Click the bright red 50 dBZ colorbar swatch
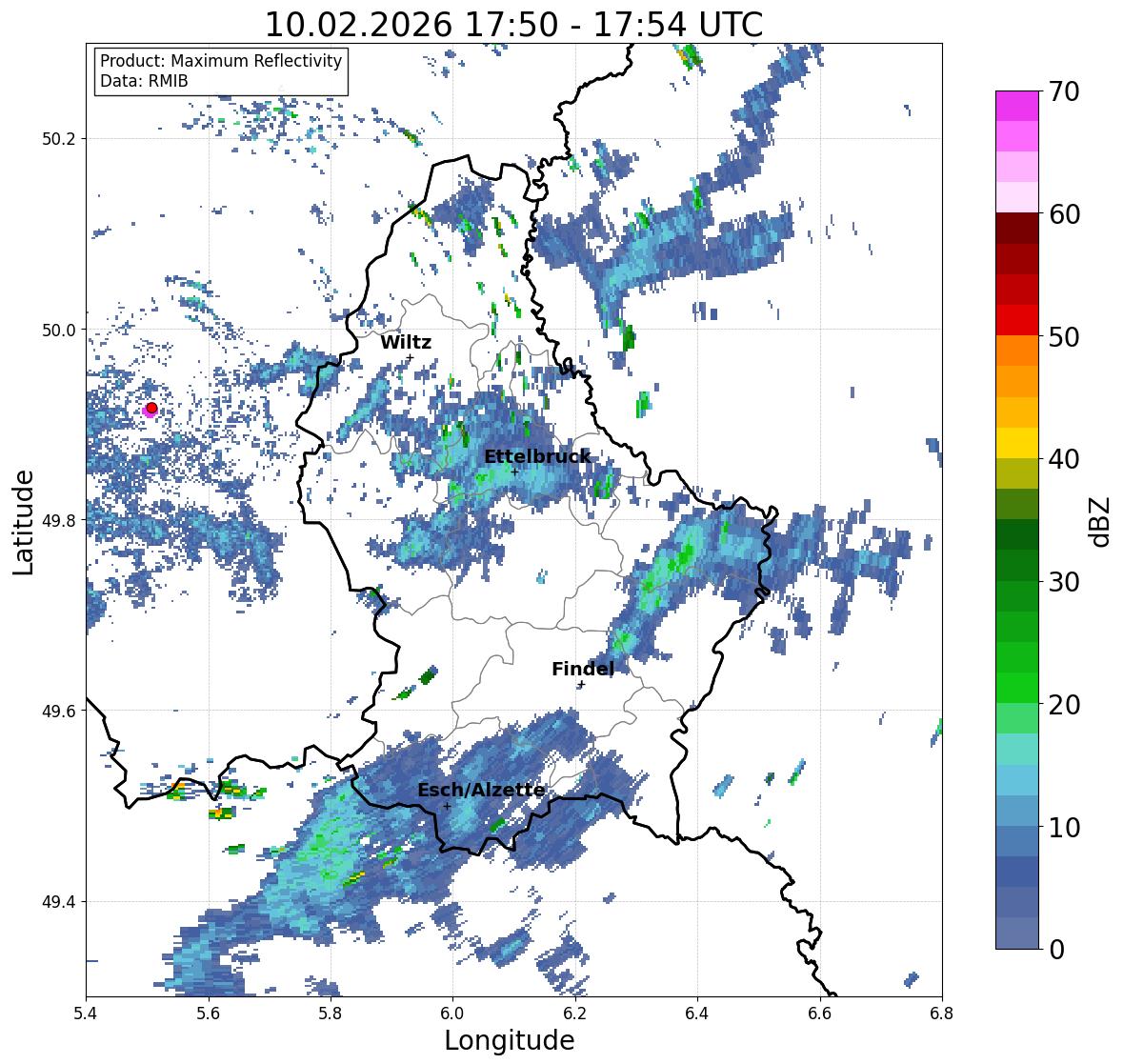Screen dimensions: 1123x1064 point(1017,320)
